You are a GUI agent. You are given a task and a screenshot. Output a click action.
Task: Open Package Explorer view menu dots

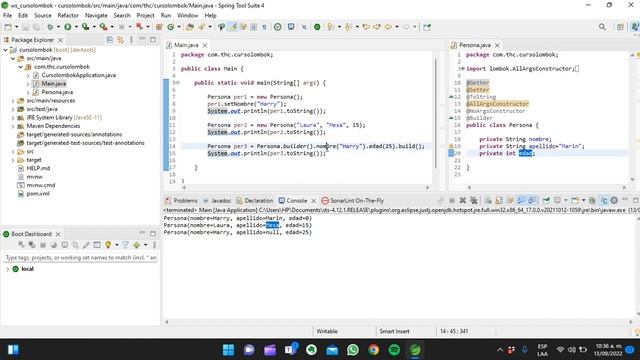tap(131, 40)
